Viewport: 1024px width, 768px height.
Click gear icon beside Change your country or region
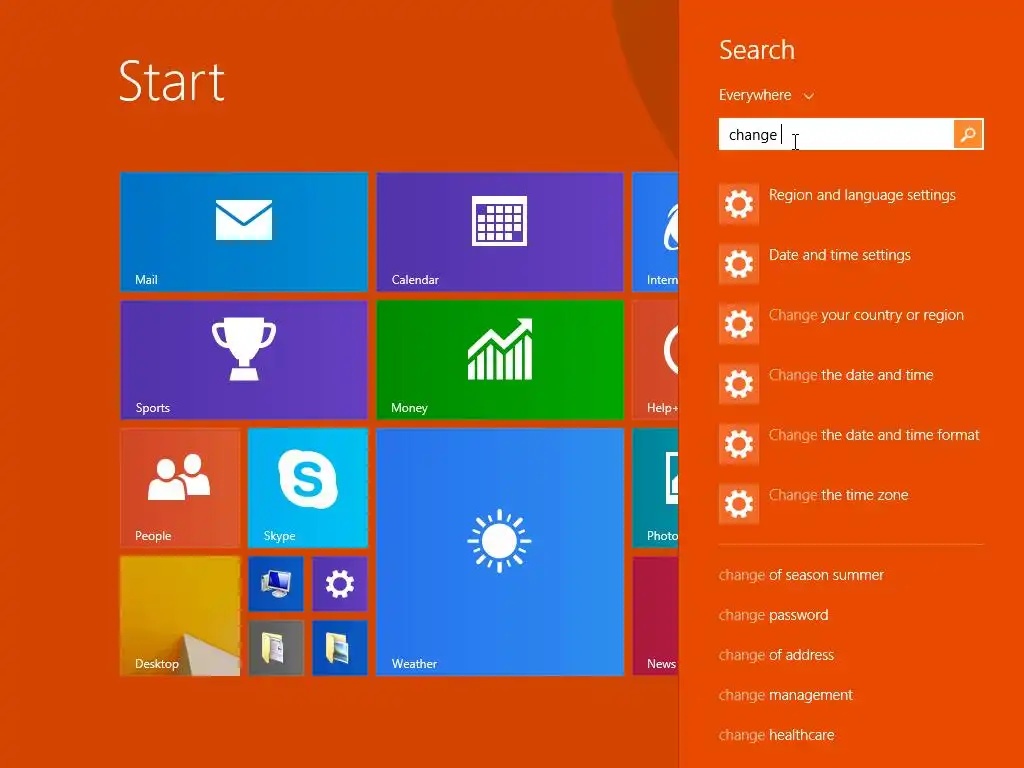(x=739, y=324)
